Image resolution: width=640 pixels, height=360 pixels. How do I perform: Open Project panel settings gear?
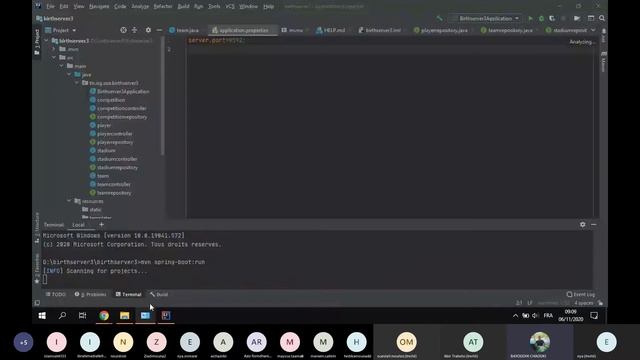click(148, 30)
